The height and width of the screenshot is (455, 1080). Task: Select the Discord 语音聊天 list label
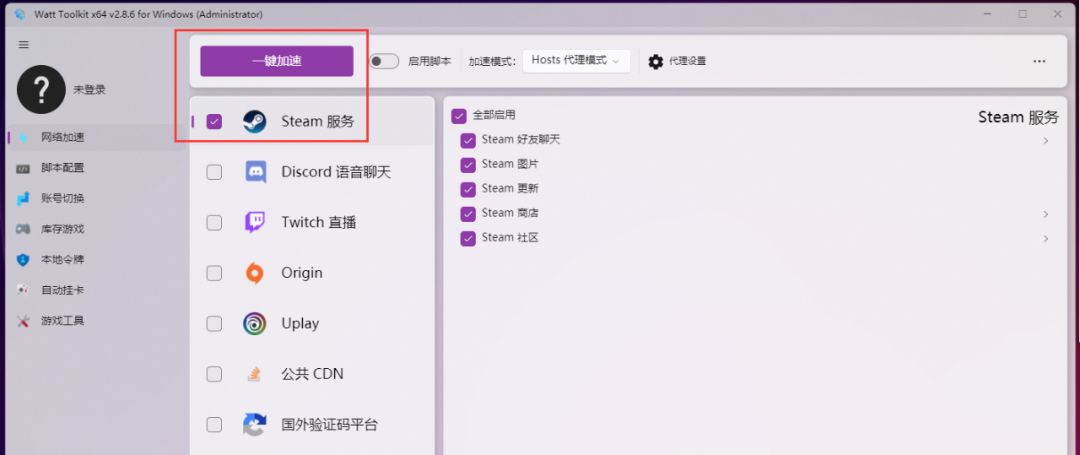(336, 172)
